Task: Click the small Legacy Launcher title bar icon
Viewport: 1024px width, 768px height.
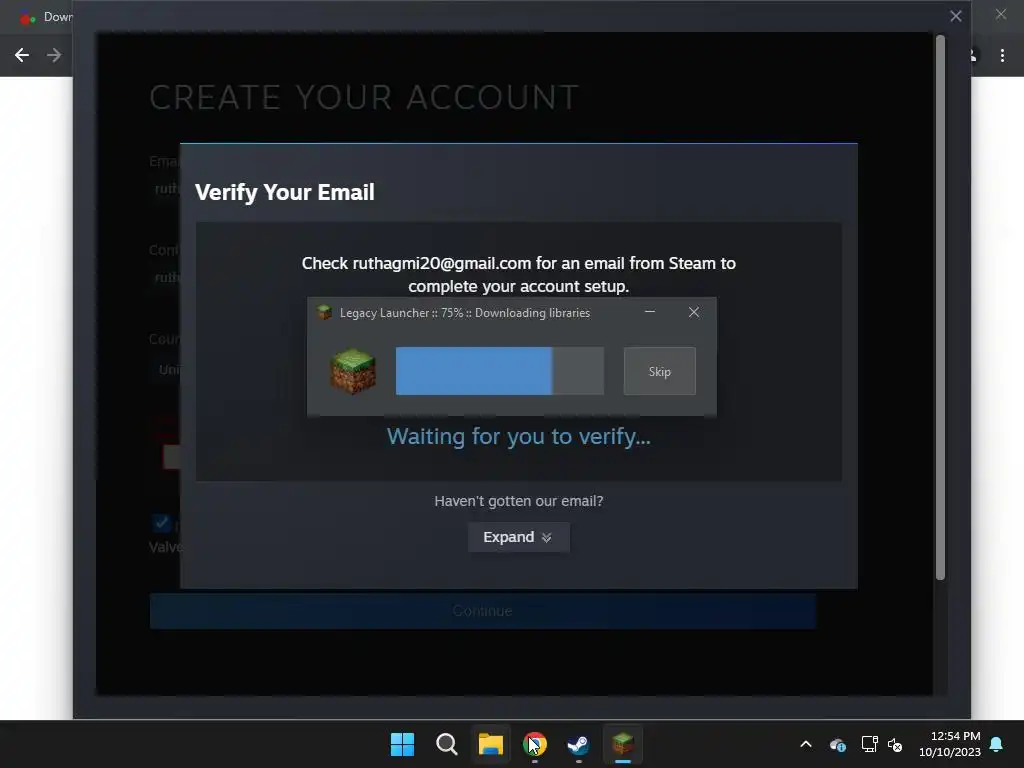Action: [325, 312]
